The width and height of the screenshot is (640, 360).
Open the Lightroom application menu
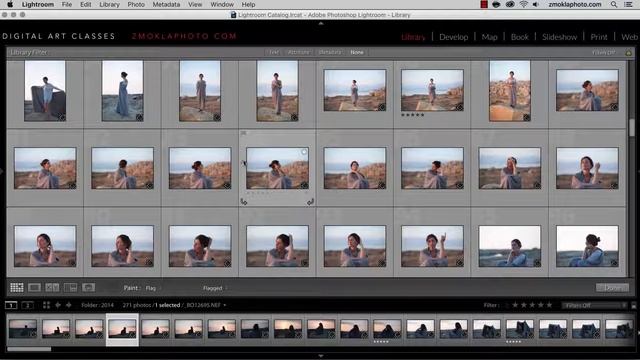click(x=38, y=4)
